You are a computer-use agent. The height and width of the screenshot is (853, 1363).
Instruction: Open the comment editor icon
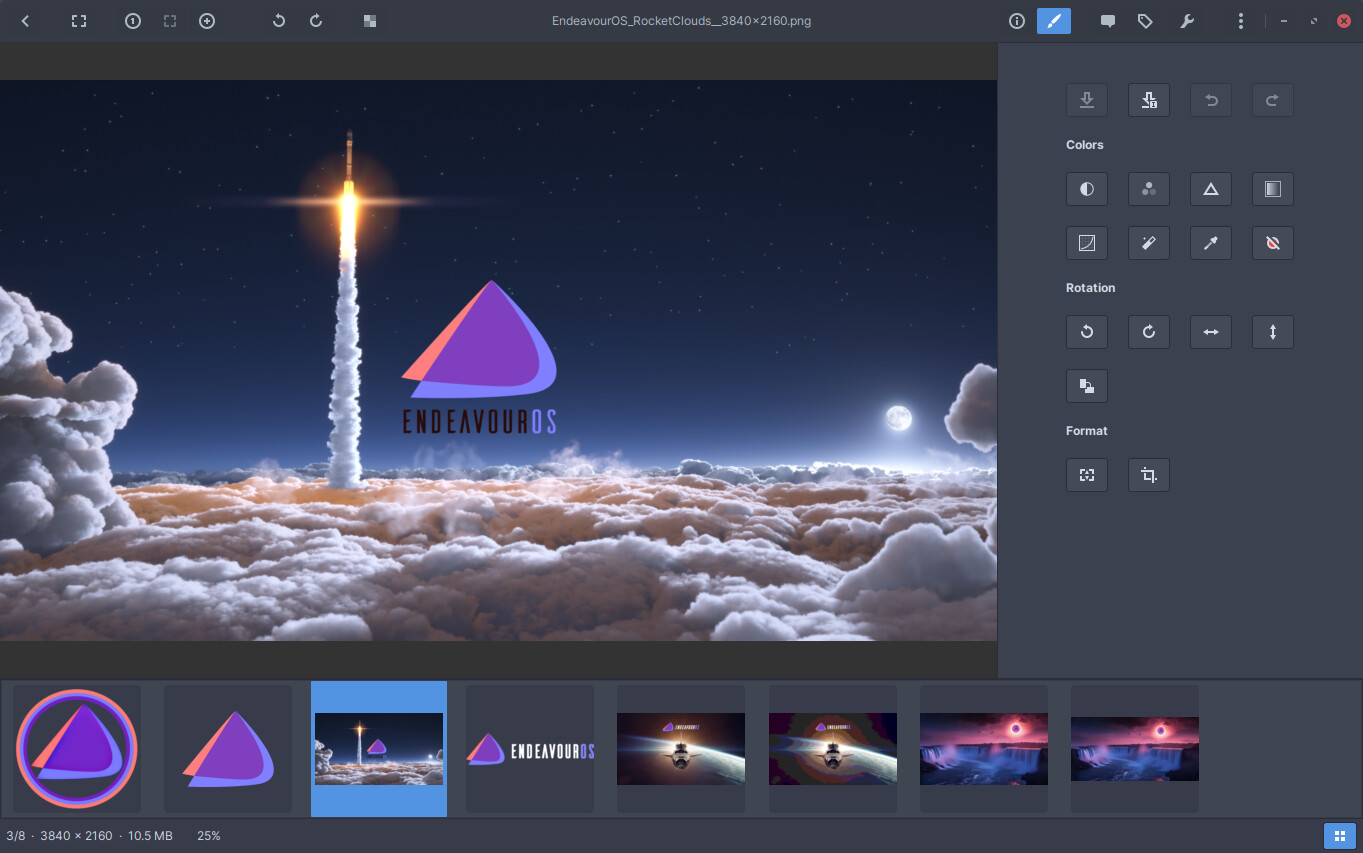tap(1108, 21)
